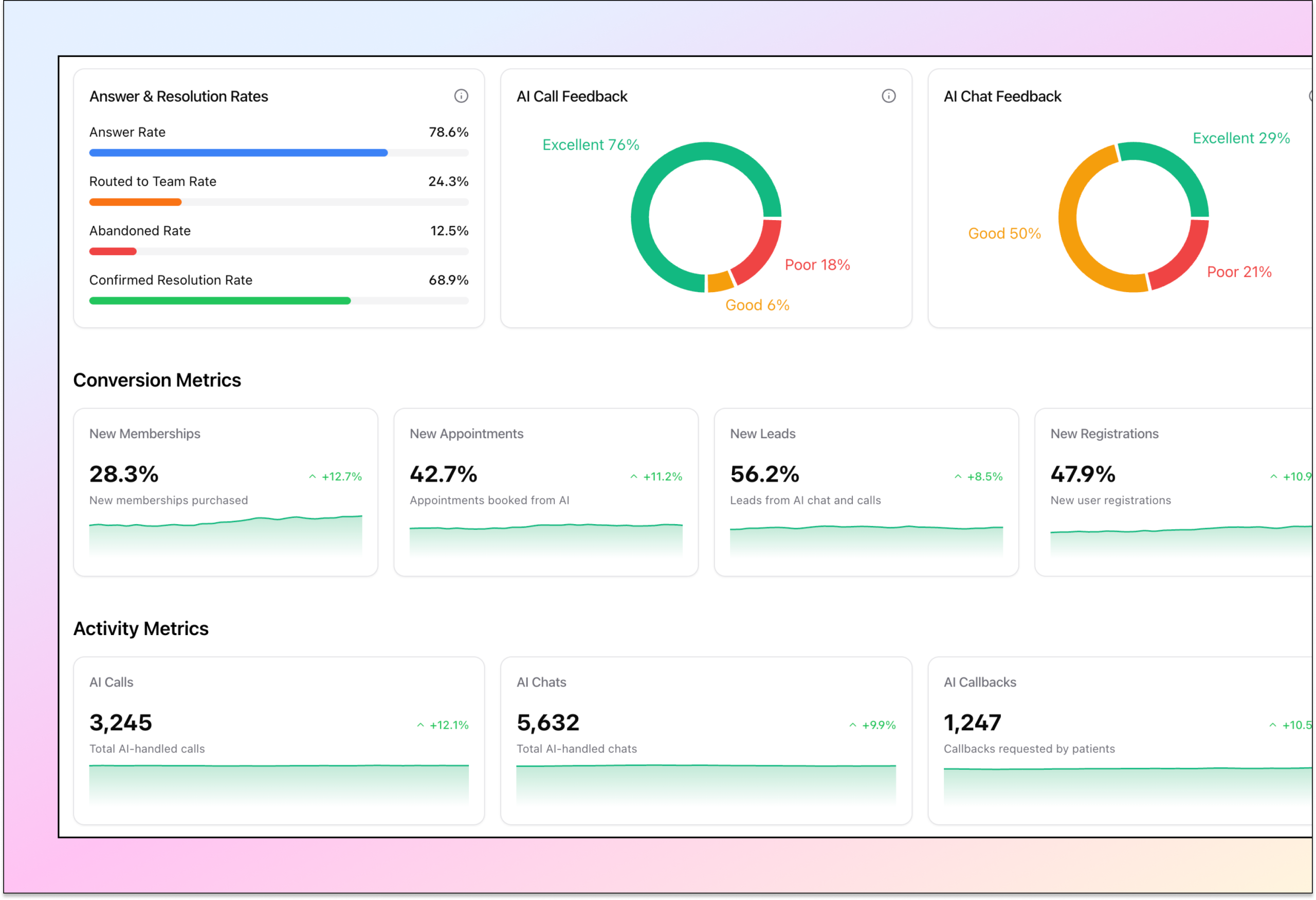
Task: Click info icon on Answer & Resolution Rates
Action: 461,96
